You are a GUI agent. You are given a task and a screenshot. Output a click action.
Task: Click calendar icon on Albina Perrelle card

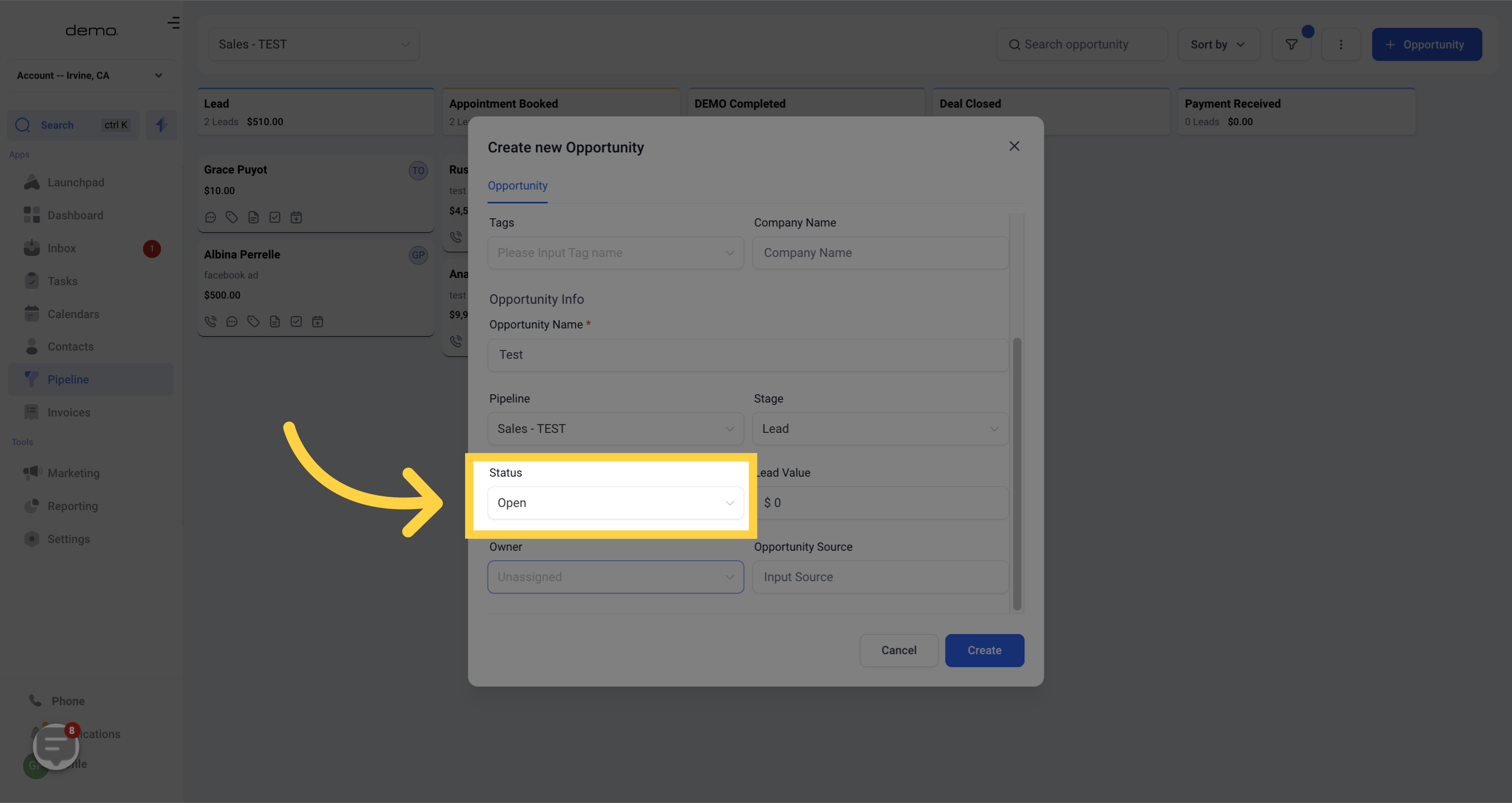pyautogui.click(x=317, y=321)
